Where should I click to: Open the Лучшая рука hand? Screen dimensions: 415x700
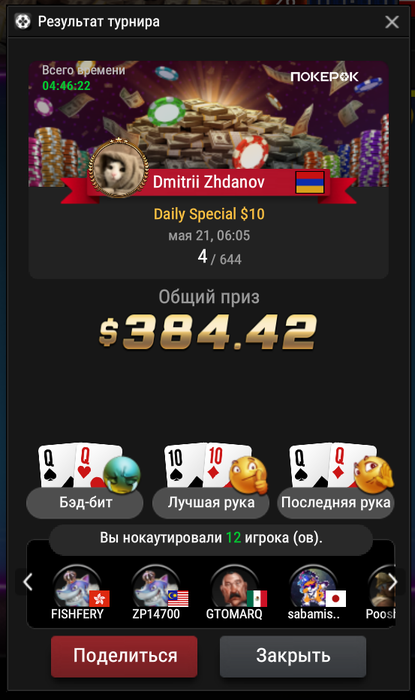point(211,503)
